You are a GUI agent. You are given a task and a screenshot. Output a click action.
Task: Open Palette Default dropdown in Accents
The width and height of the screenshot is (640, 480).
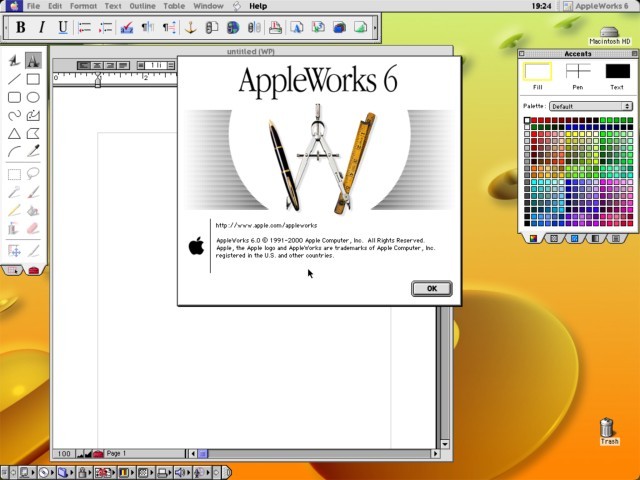(x=591, y=106)
